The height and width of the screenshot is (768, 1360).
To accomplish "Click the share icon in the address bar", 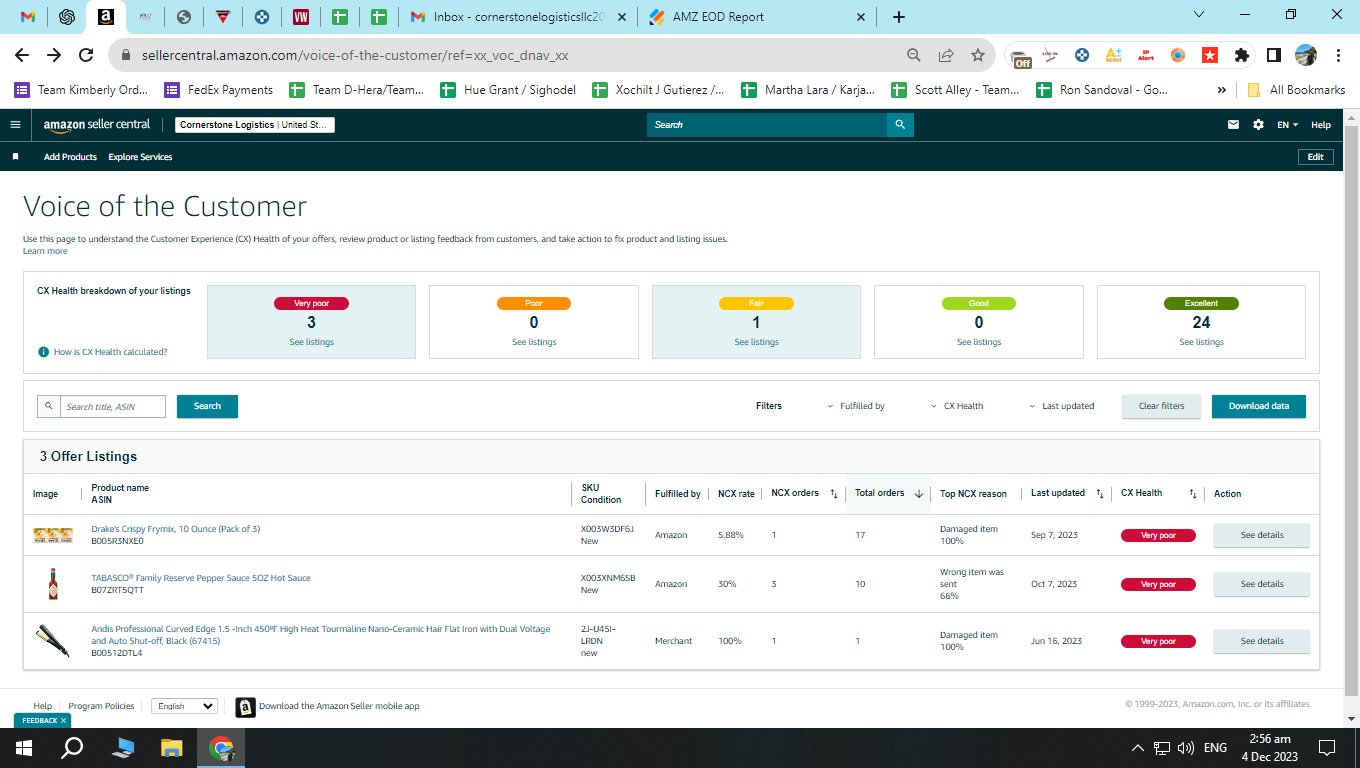I will [946, 55].
